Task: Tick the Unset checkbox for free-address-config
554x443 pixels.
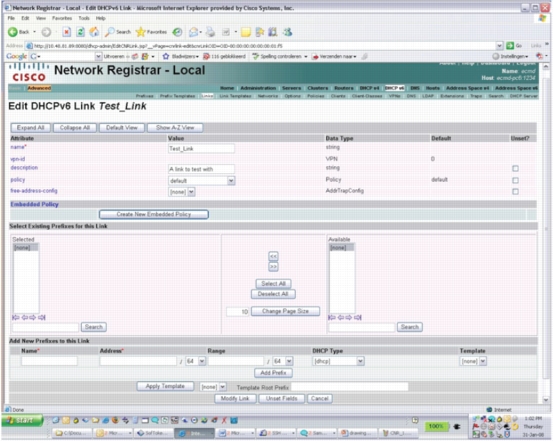Action: tap(515, 192)
